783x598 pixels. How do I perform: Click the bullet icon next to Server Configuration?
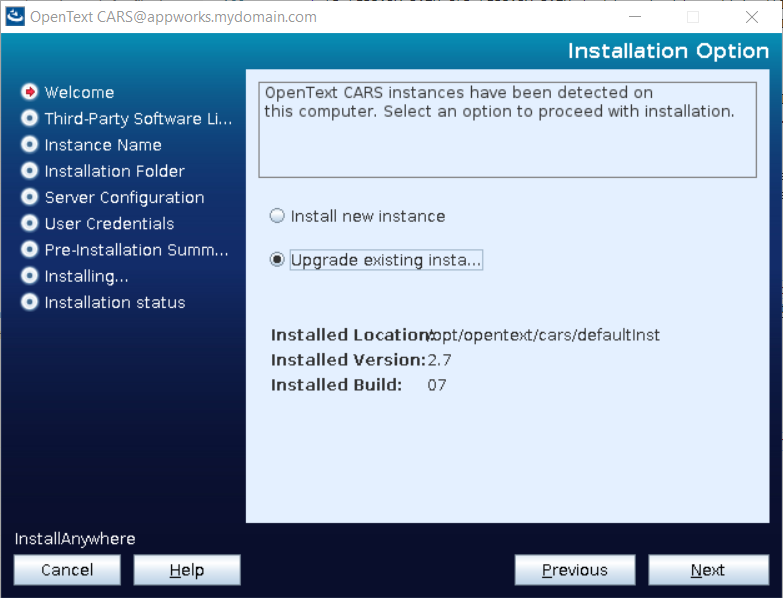pos(29,197)
